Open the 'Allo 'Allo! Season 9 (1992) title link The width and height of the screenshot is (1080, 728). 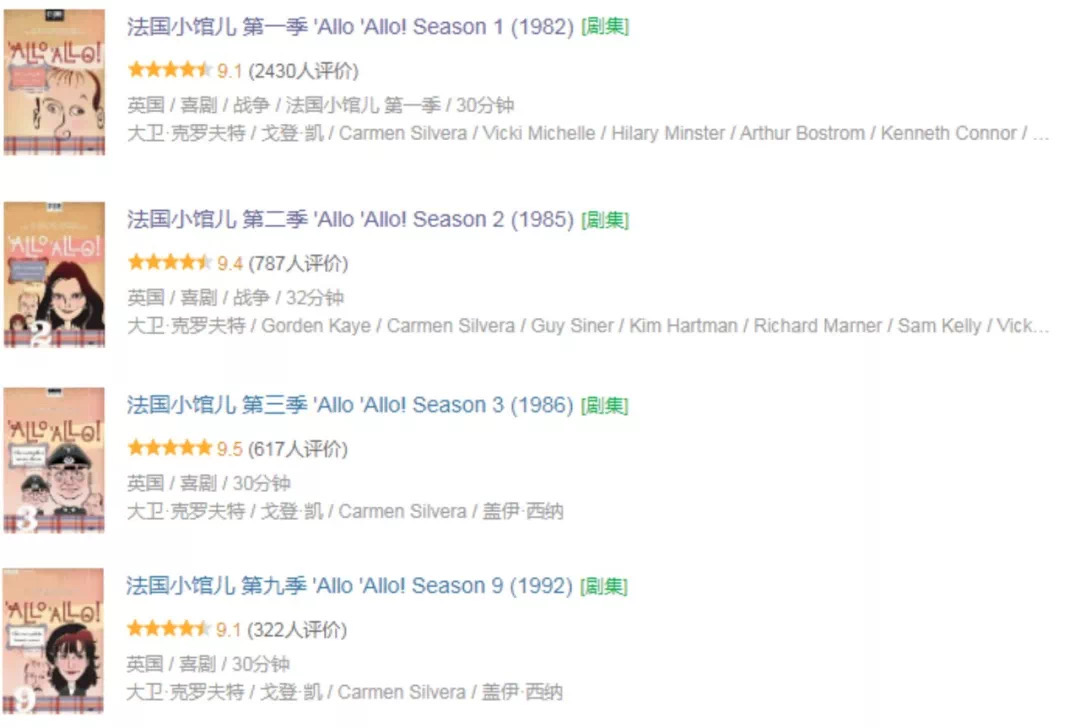(349, 586)
